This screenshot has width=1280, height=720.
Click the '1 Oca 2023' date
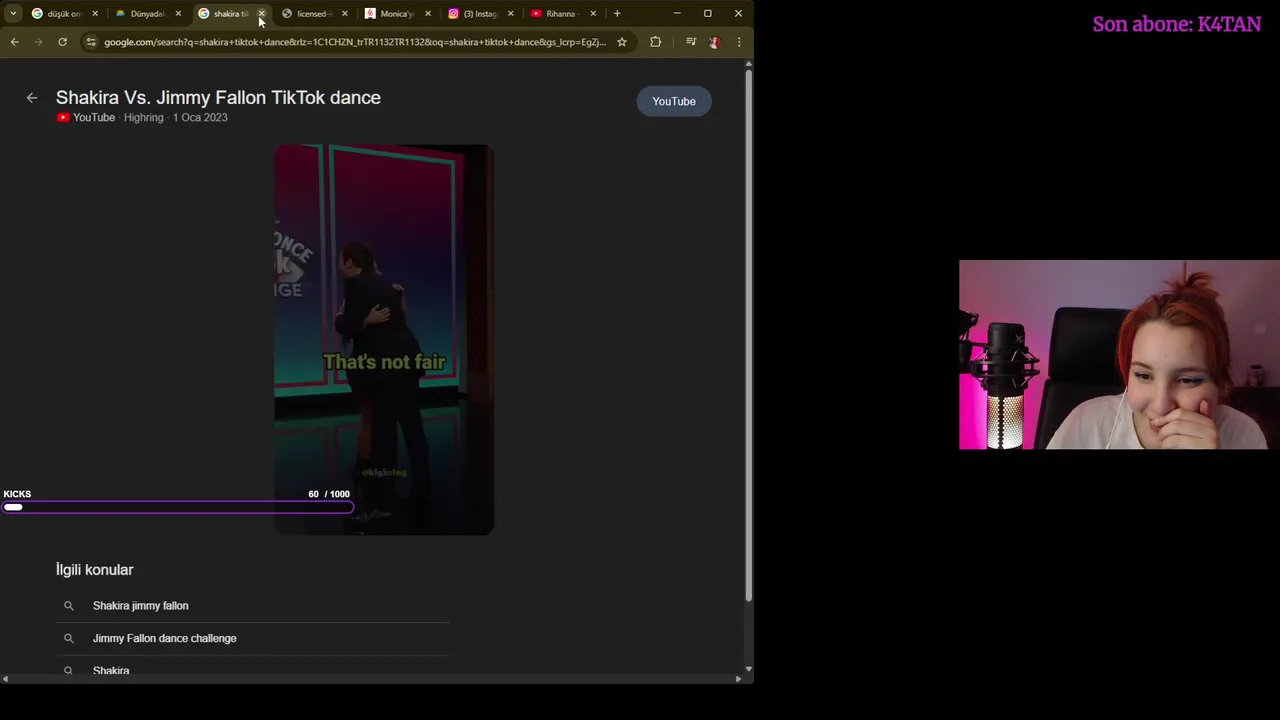[x=200, y=118]
